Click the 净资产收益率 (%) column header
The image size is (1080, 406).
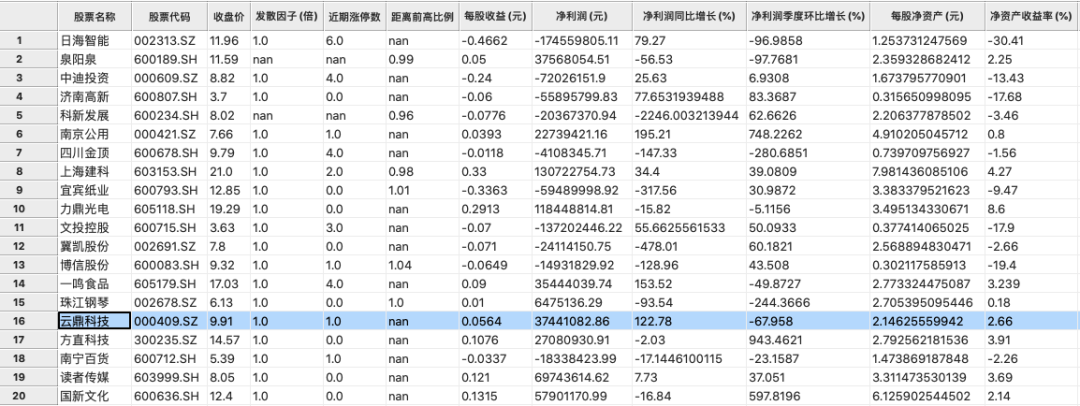tap(1031, 15)
